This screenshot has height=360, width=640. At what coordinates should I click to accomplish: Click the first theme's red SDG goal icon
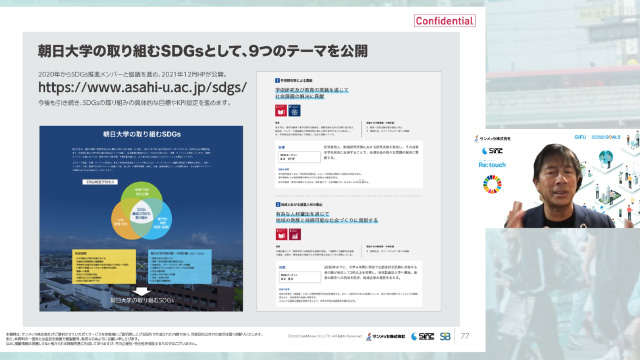pos(281,111)
